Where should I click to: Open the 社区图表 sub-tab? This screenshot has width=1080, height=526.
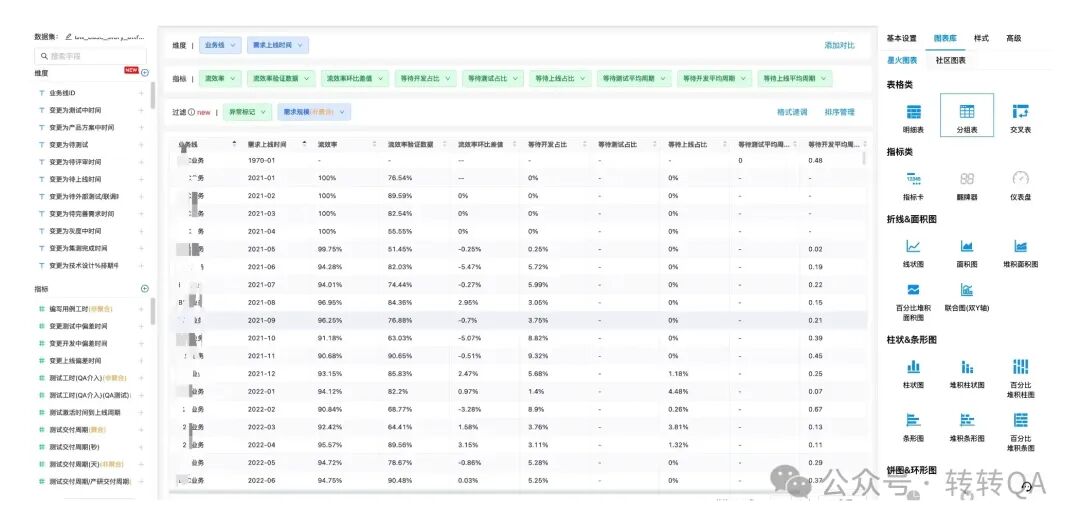pyautogui.click(x=951, y=61)
